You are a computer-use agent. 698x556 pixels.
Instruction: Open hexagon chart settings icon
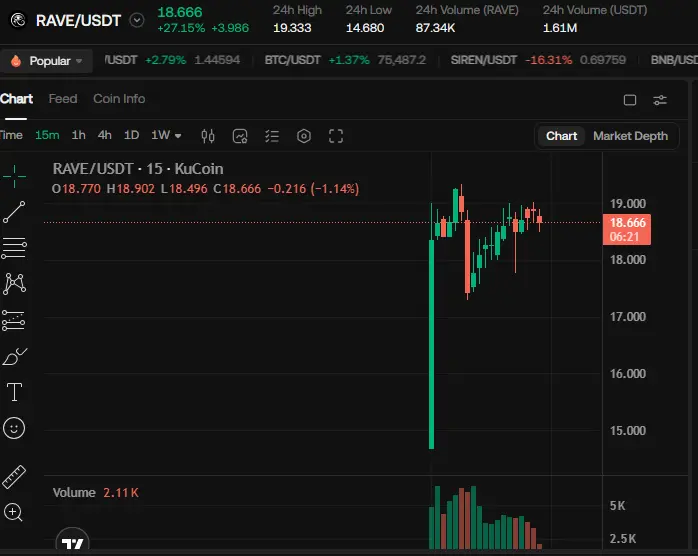304,136
